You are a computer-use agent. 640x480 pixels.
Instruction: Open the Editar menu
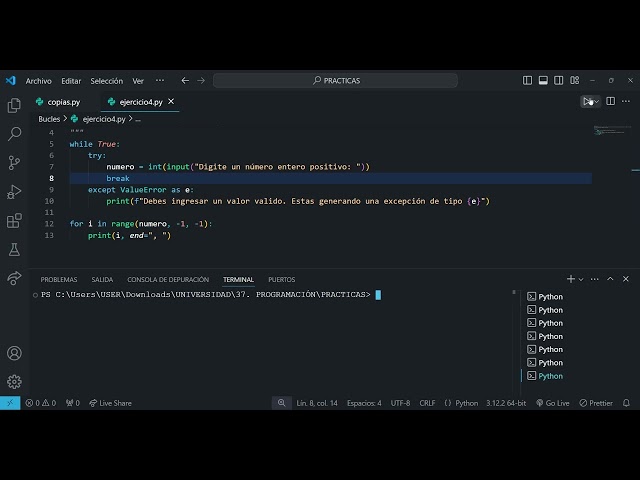pos(71,81)
